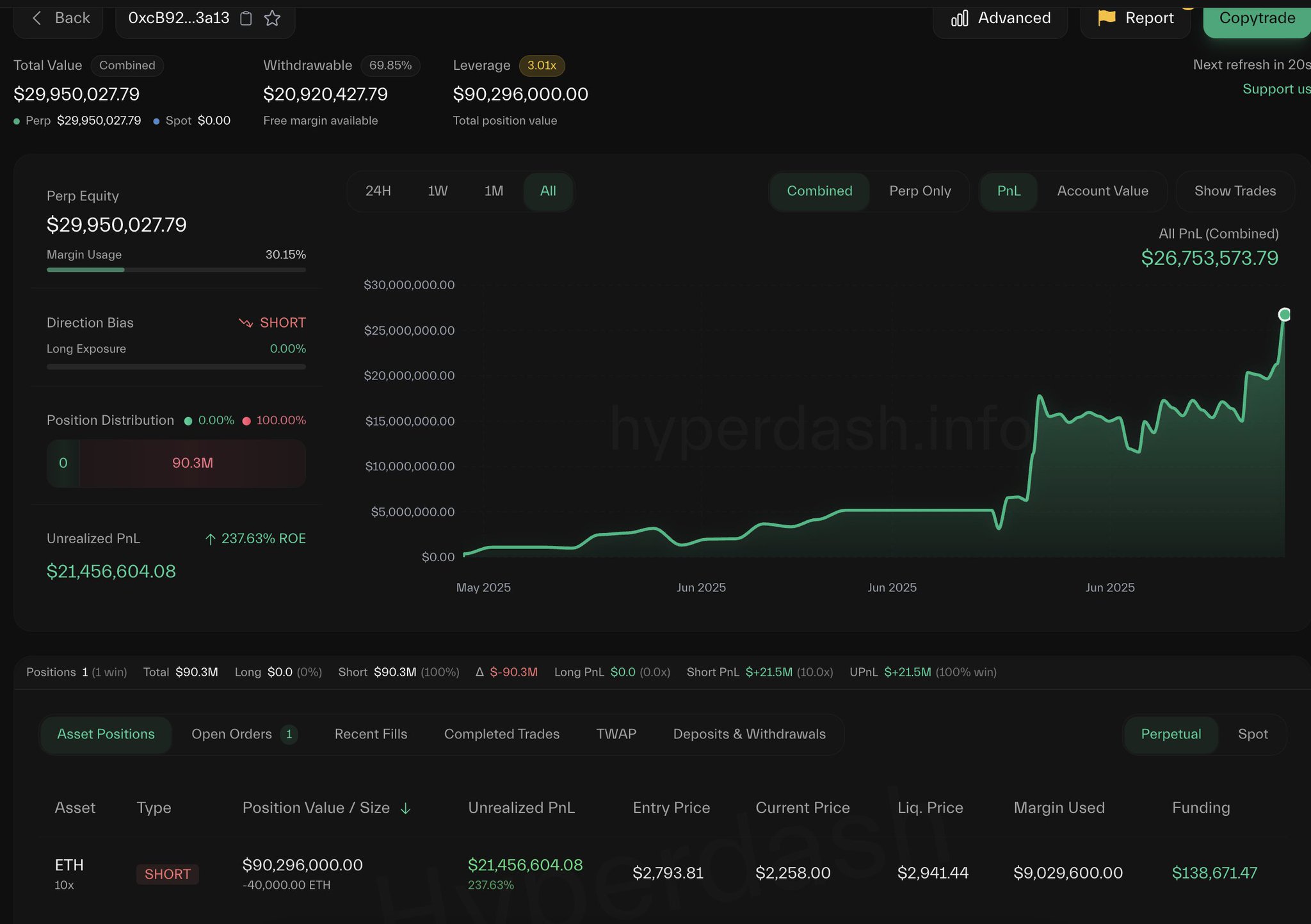The height and width of the screenshot is (924, 1311).
Task: Switch to Spot positions
Action: tap(1253, 734)
